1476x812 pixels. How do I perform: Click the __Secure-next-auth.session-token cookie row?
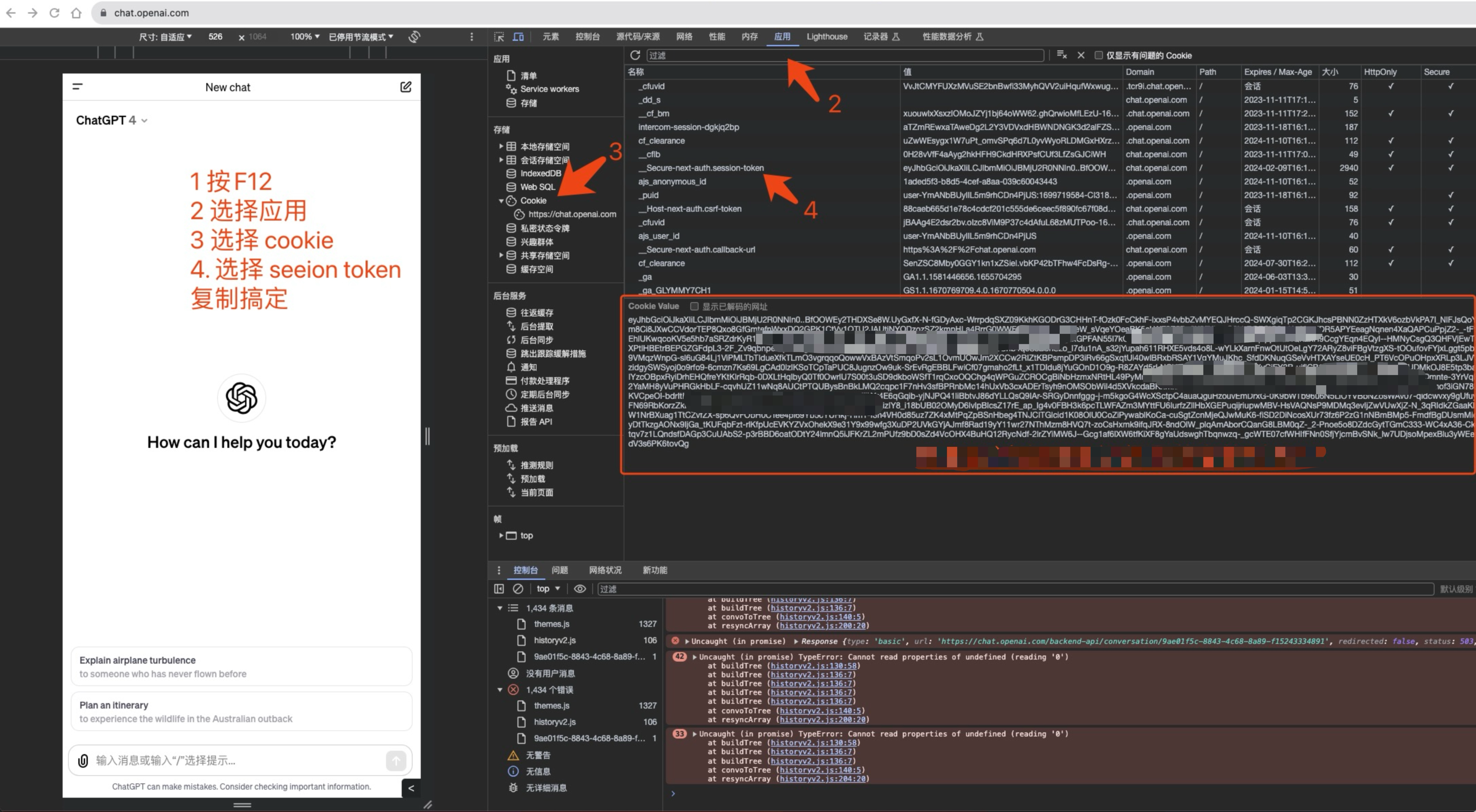pyautogui.click(x=1050, y=168)
